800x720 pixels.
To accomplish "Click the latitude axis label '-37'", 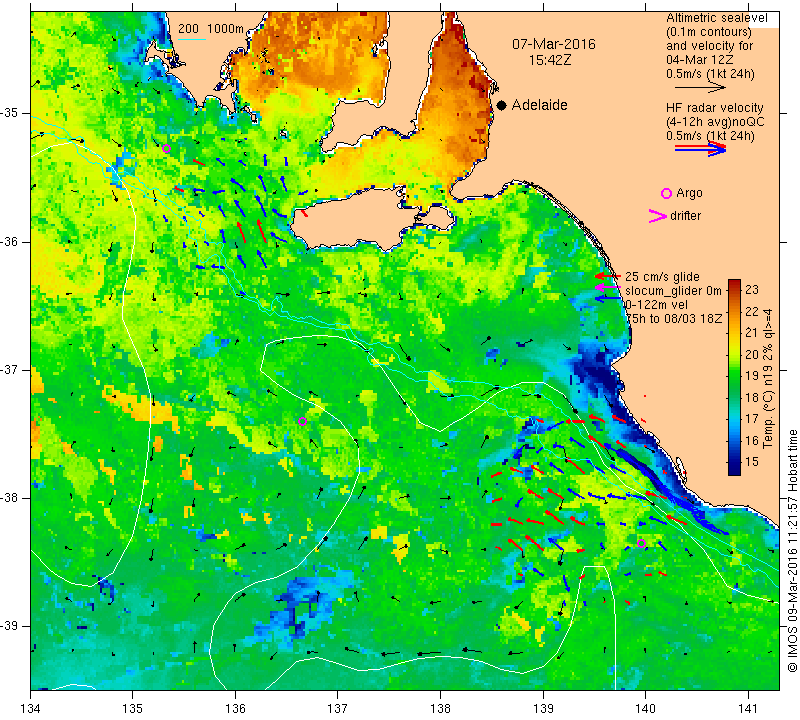I will pos(10,369).
